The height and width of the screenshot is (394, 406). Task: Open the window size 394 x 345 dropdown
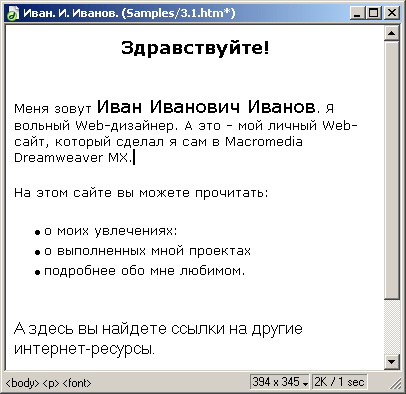tap(280, 382)
